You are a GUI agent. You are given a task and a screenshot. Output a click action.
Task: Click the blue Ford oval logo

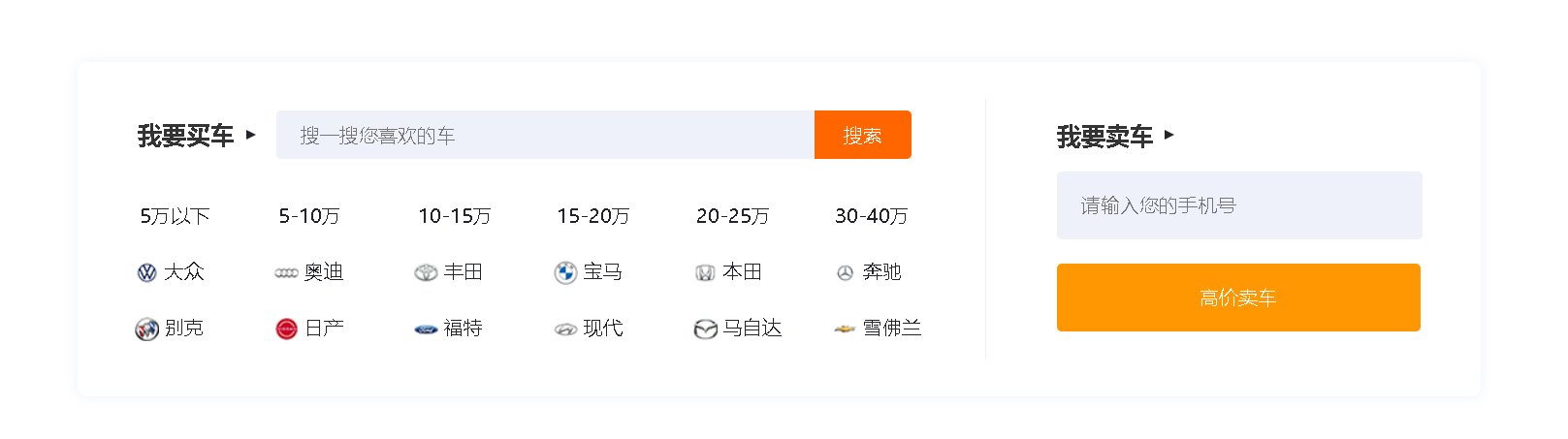click(426, 329)
